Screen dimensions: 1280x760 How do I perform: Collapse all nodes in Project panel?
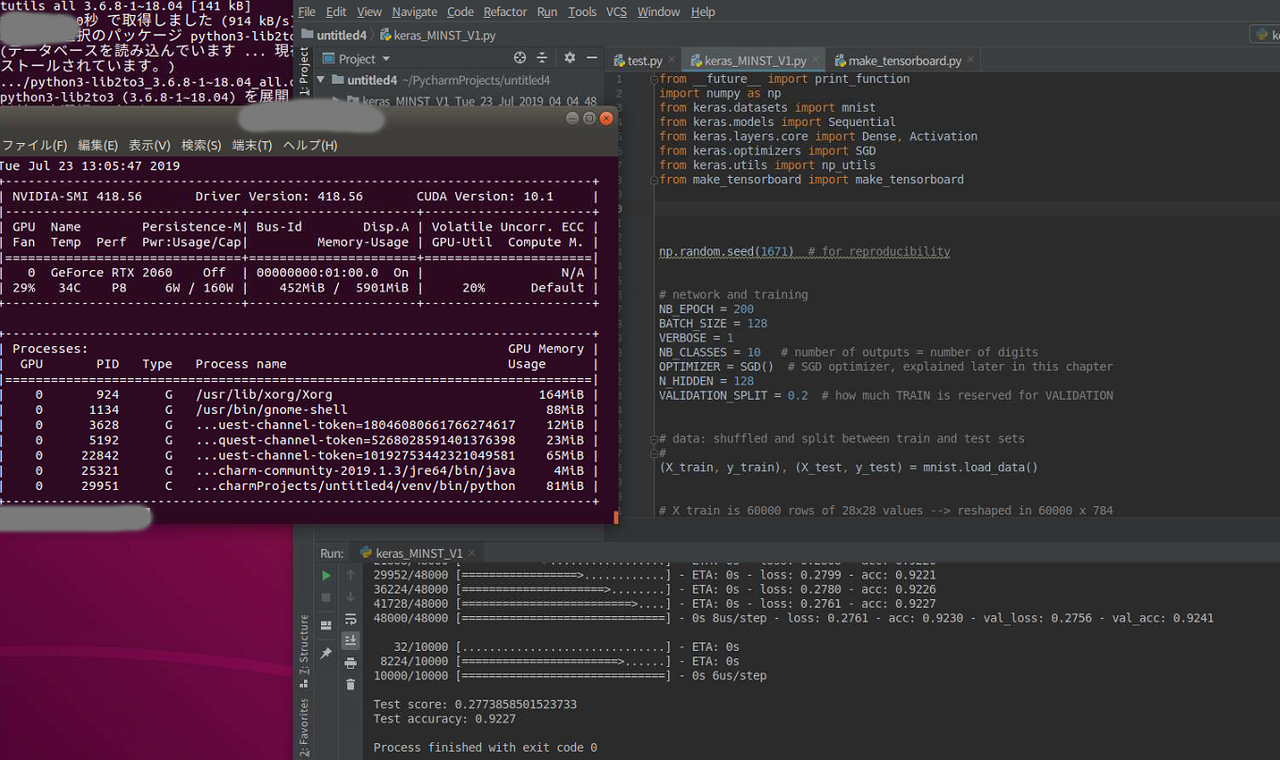click(543, 56)
